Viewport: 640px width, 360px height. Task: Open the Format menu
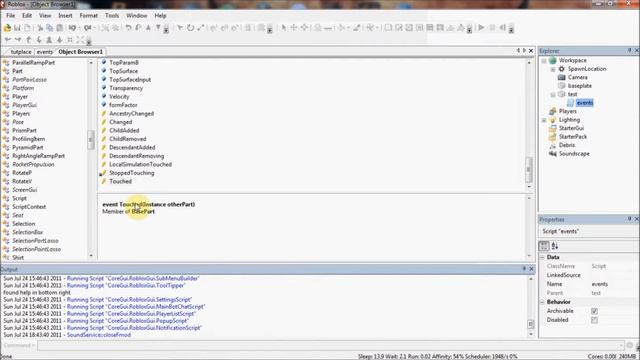coord(89,16)
